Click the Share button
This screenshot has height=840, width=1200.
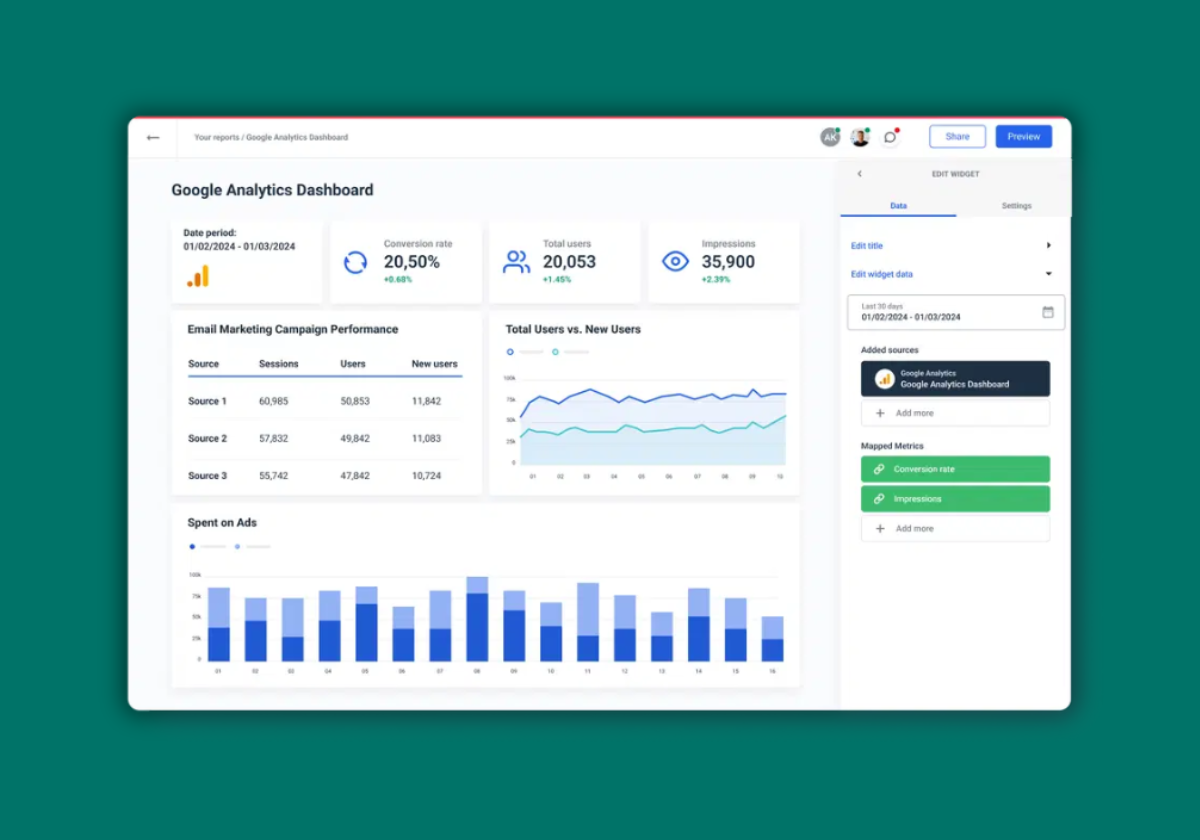click(957, 137)
